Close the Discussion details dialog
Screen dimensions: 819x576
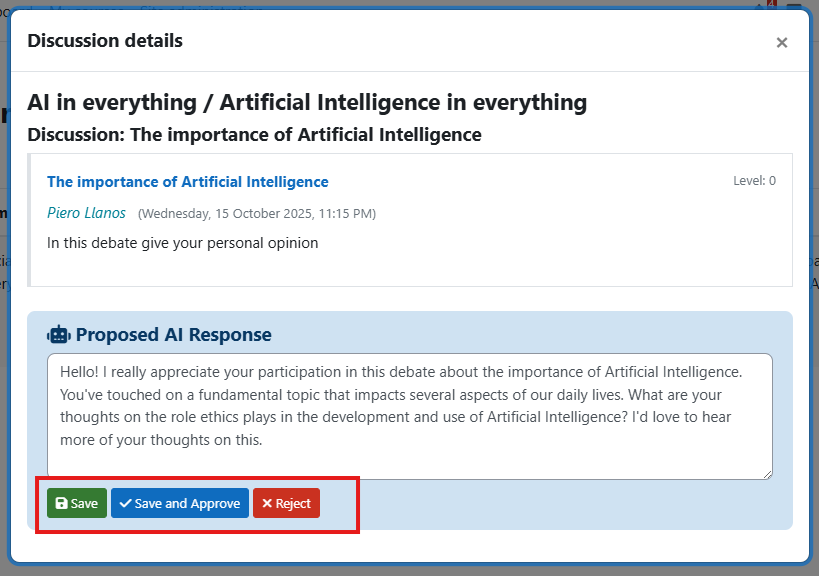(x=782, y=42)
